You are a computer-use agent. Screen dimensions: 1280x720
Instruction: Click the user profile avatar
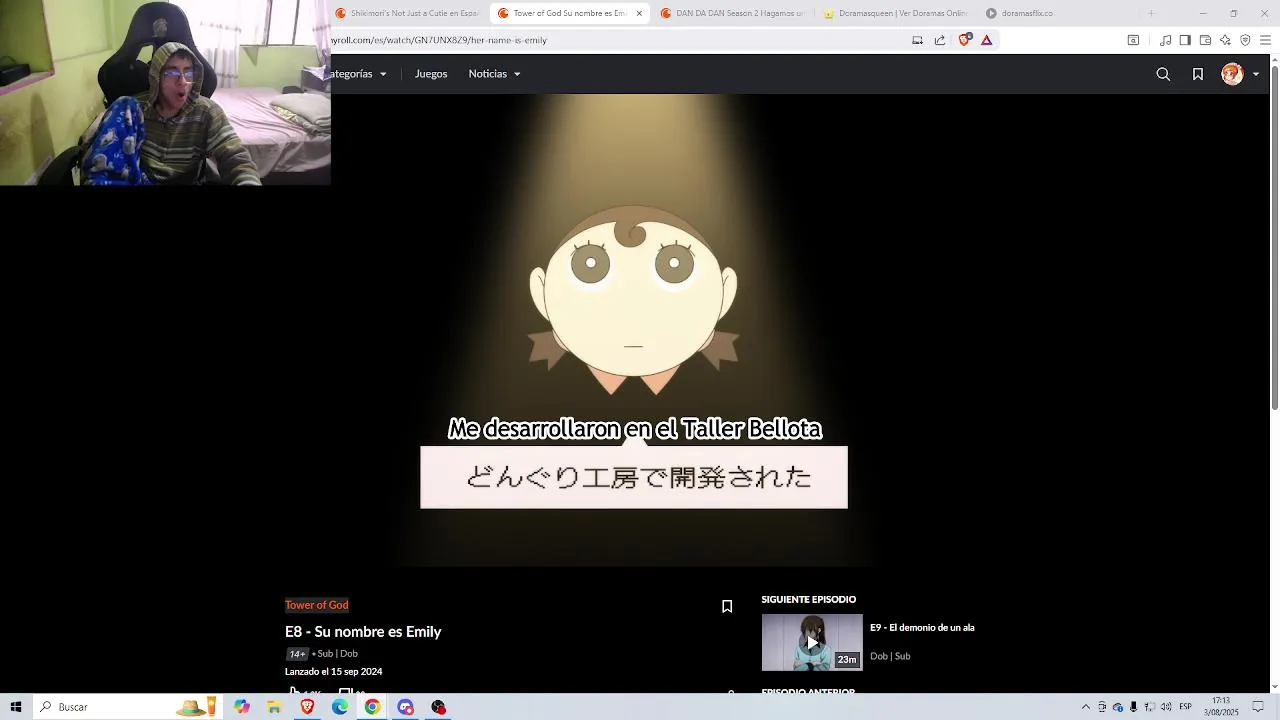tap(1232, 74)
